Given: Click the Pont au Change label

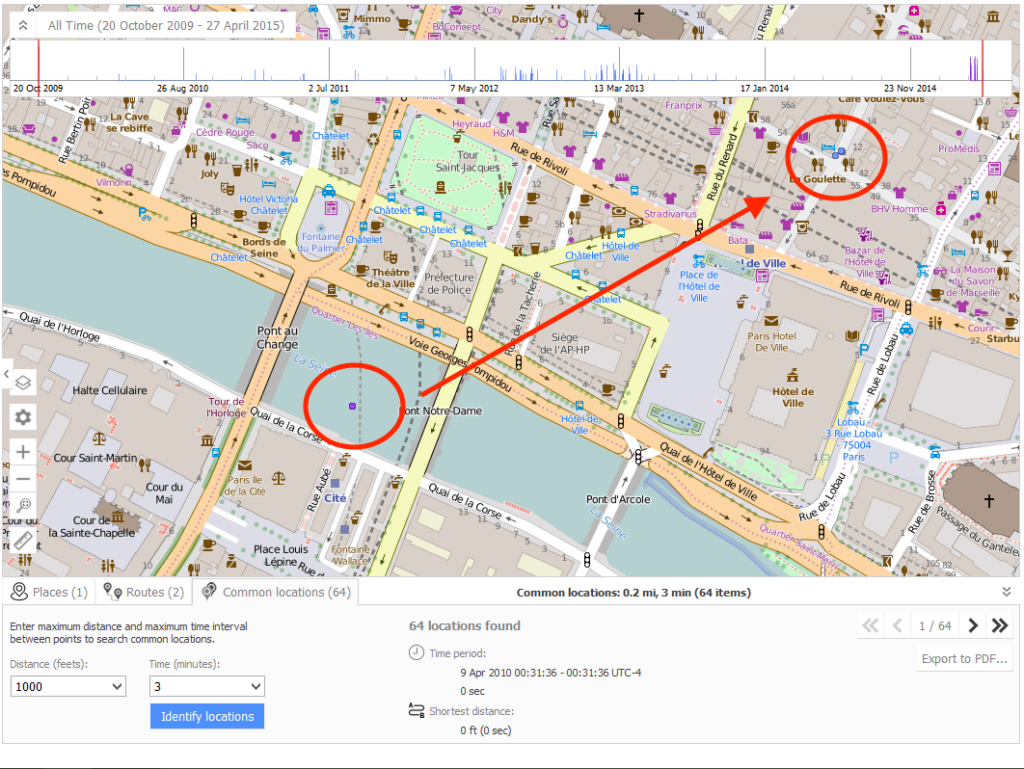Looking at the screenshot, I should pyautogui.click(x=278, y=337).
